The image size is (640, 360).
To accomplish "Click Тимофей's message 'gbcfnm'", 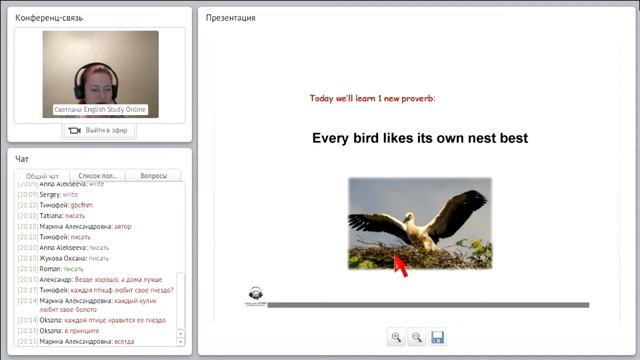I will coord(82,205).
